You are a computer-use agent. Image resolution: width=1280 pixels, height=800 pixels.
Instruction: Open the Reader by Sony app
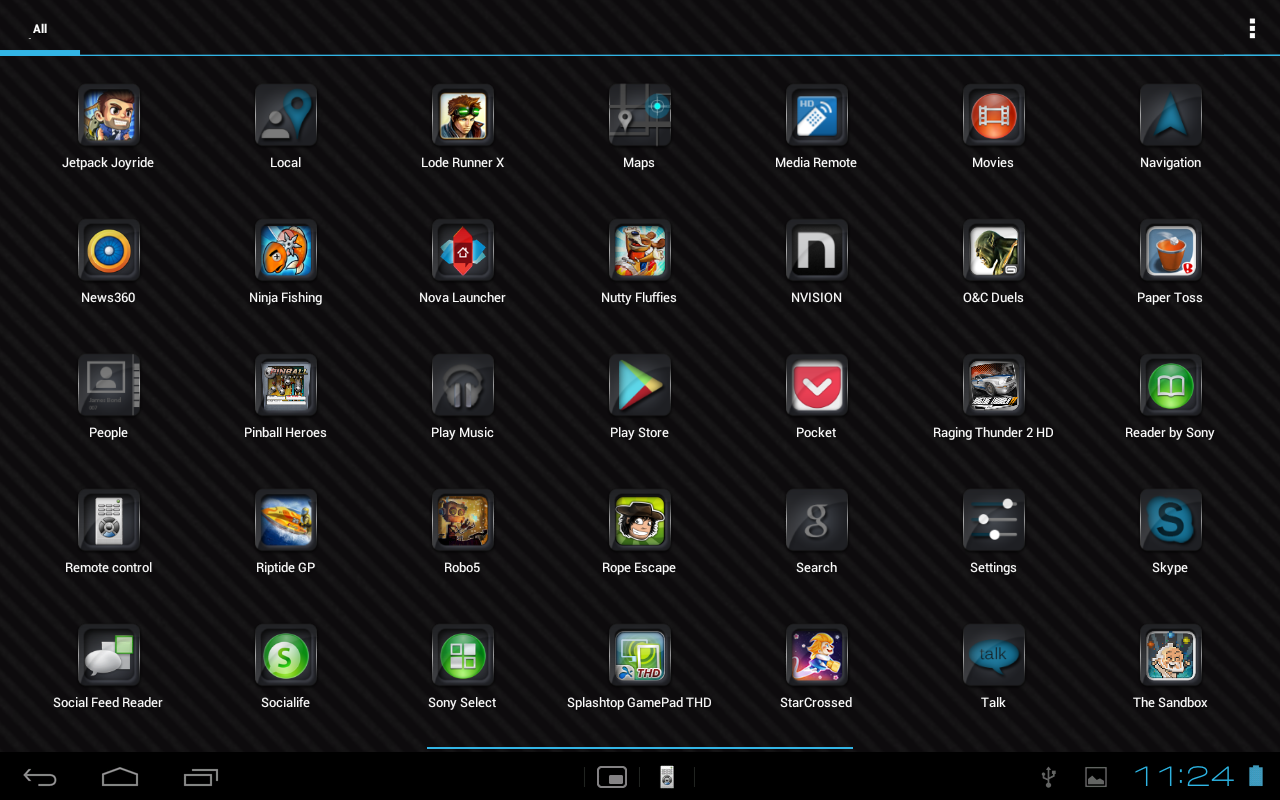click(1170, 385)
